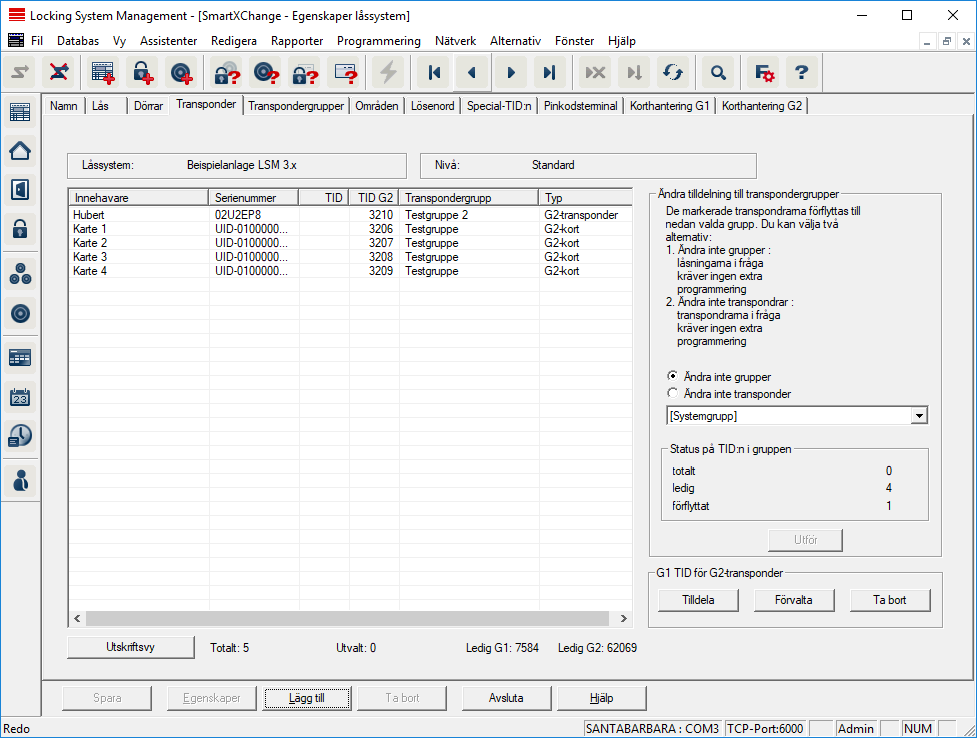Click the Utskriftsvy button

pyautogui.click(x=130, y=647)
